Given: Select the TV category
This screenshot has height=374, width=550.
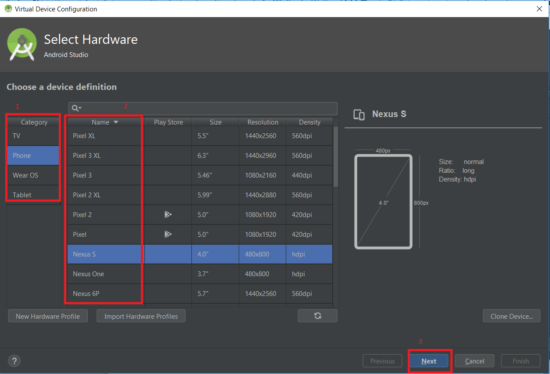Looking at the screenshot, I should pos(33,136).
